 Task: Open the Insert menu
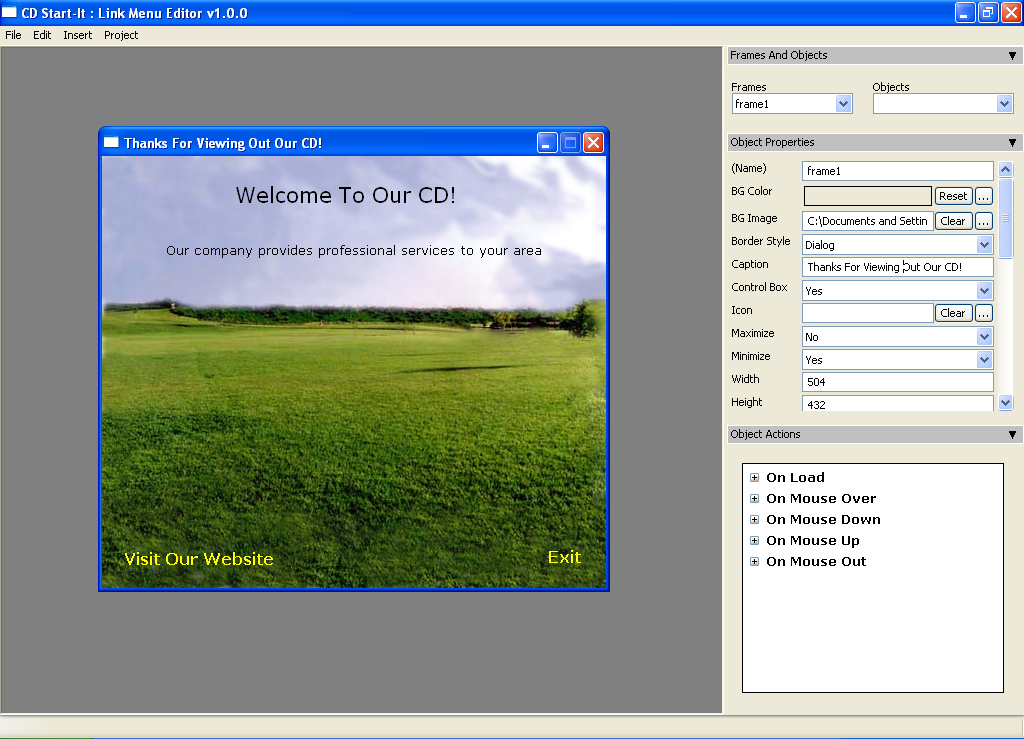(x=77, y=35)
